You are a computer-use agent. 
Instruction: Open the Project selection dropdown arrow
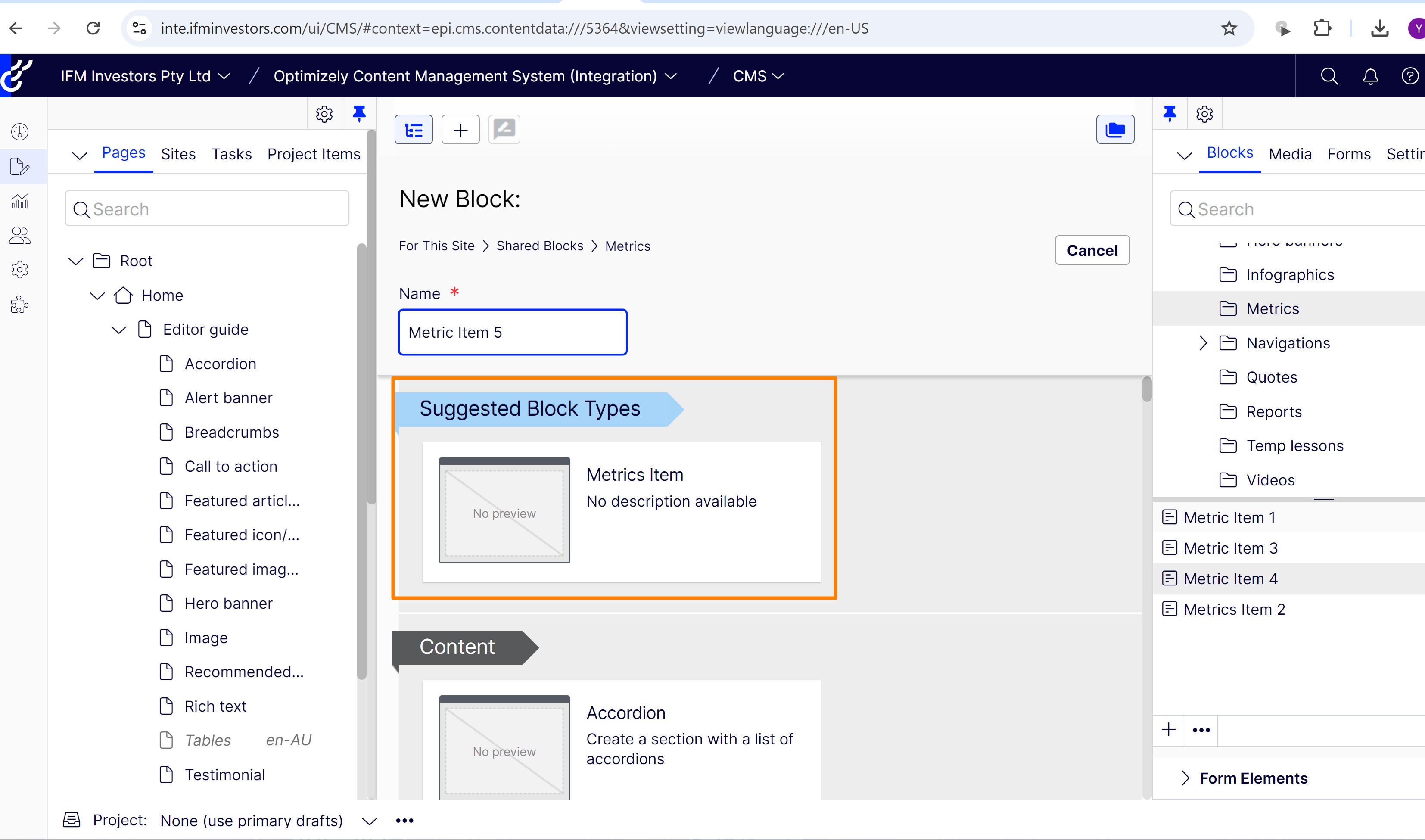370,821
